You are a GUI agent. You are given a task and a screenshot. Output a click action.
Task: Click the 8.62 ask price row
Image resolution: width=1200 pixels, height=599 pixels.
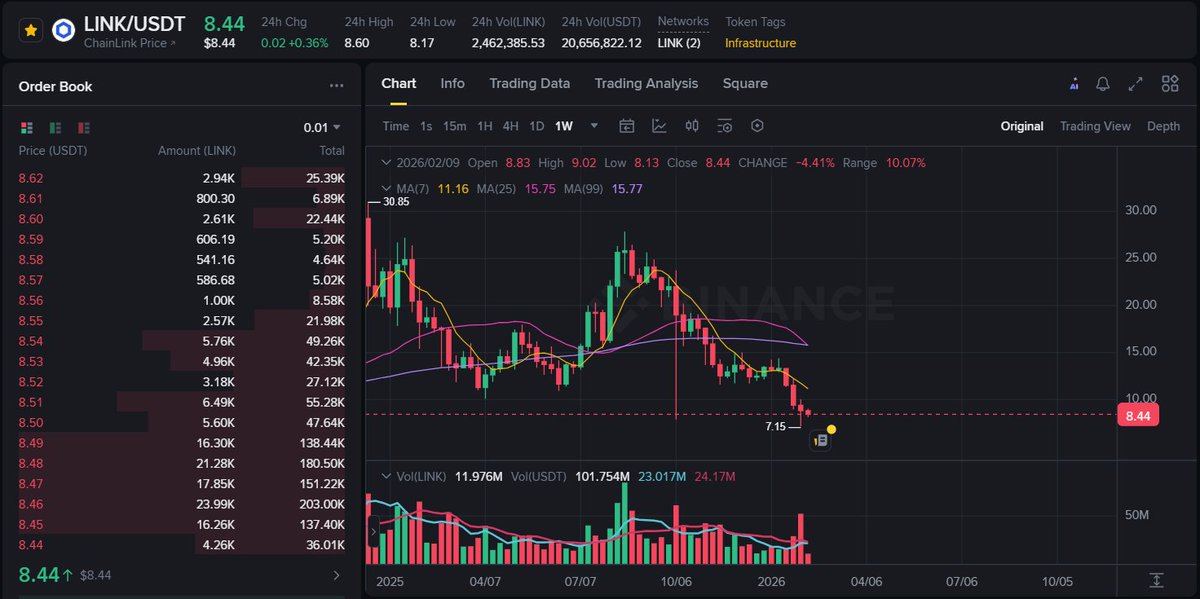[181, 178]
